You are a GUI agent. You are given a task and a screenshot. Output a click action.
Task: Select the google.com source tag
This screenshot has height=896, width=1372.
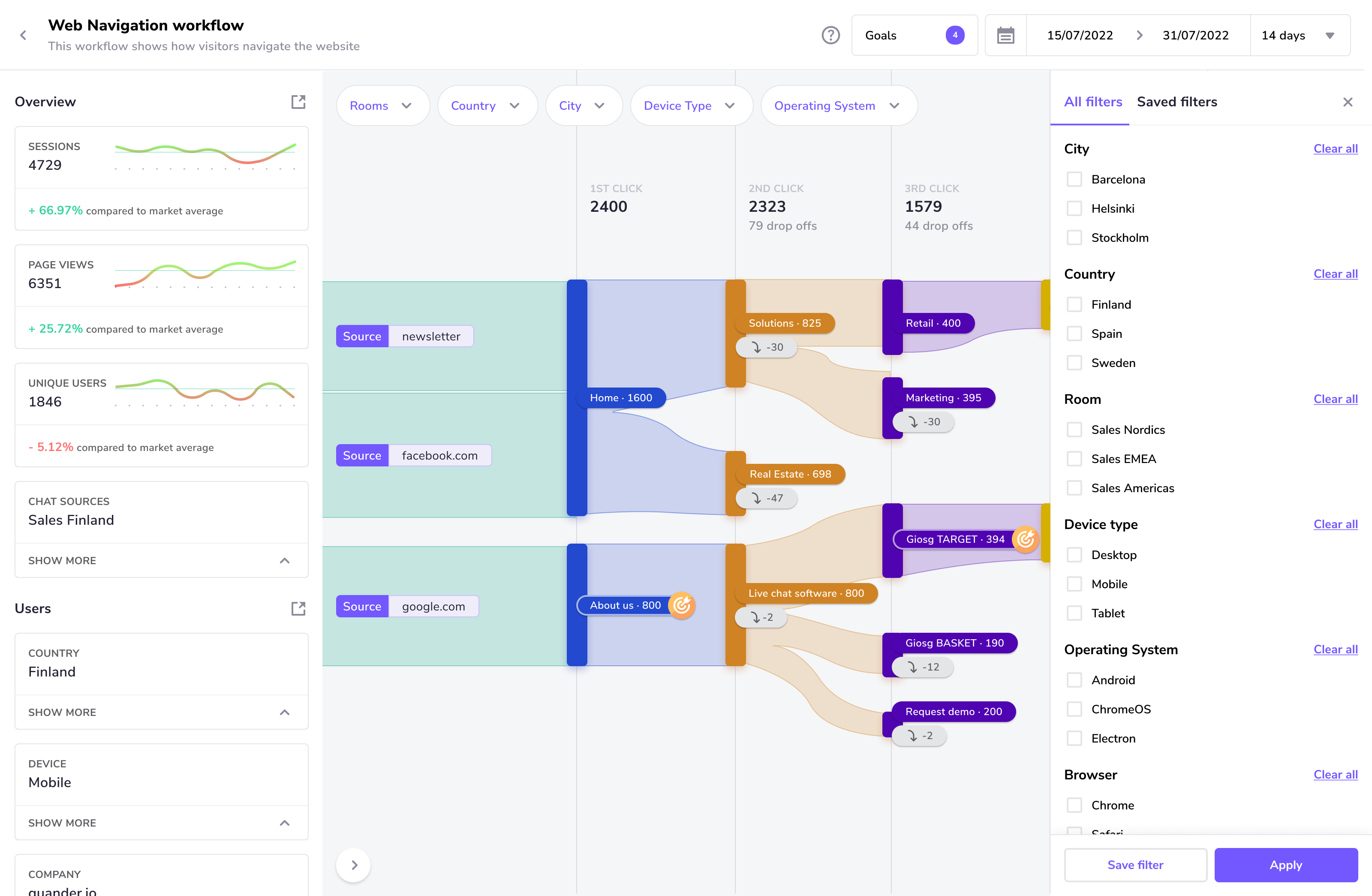click(407, 606)
